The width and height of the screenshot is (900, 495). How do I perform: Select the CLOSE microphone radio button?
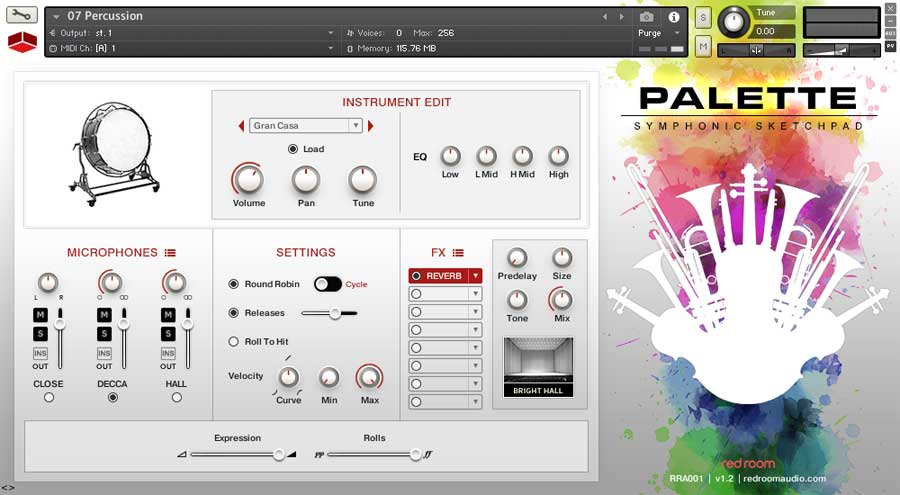(x=49, y=397)
